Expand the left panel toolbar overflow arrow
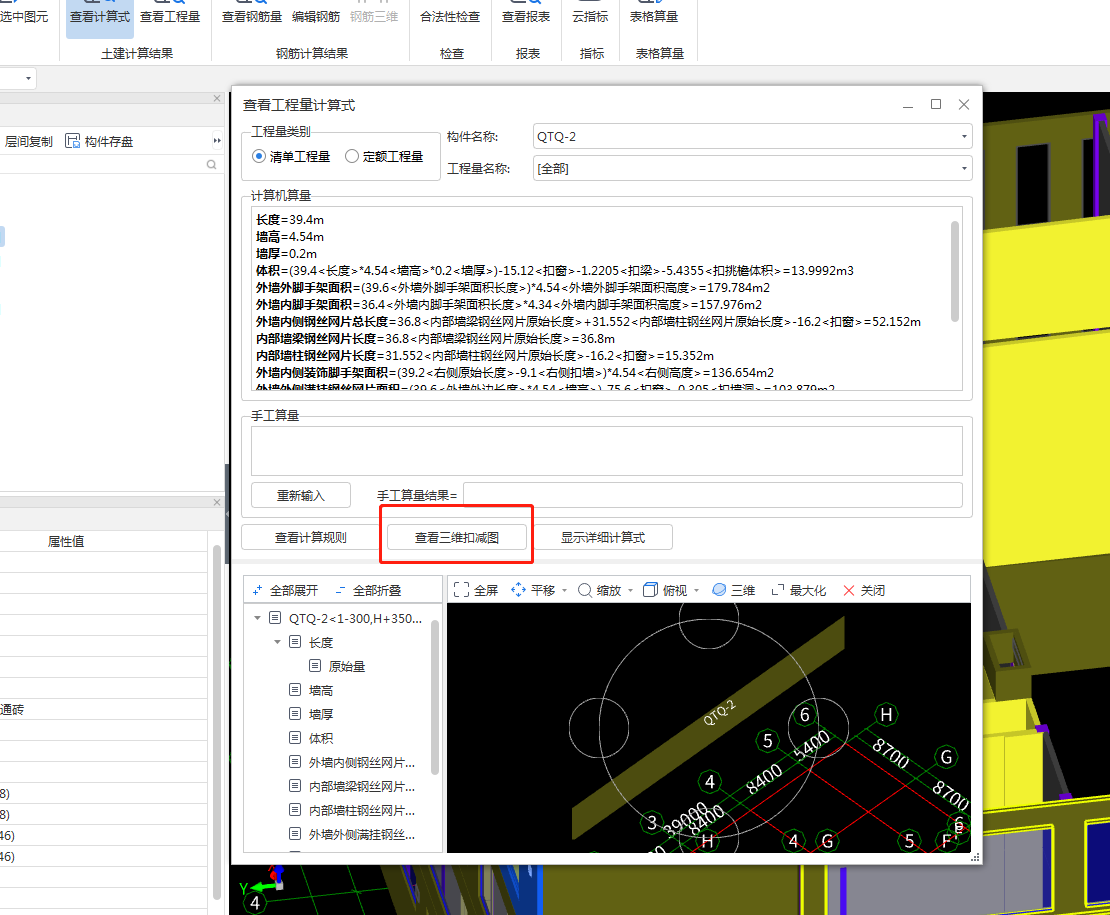This screenshot has width=1110, height=915. coord(217,141)
